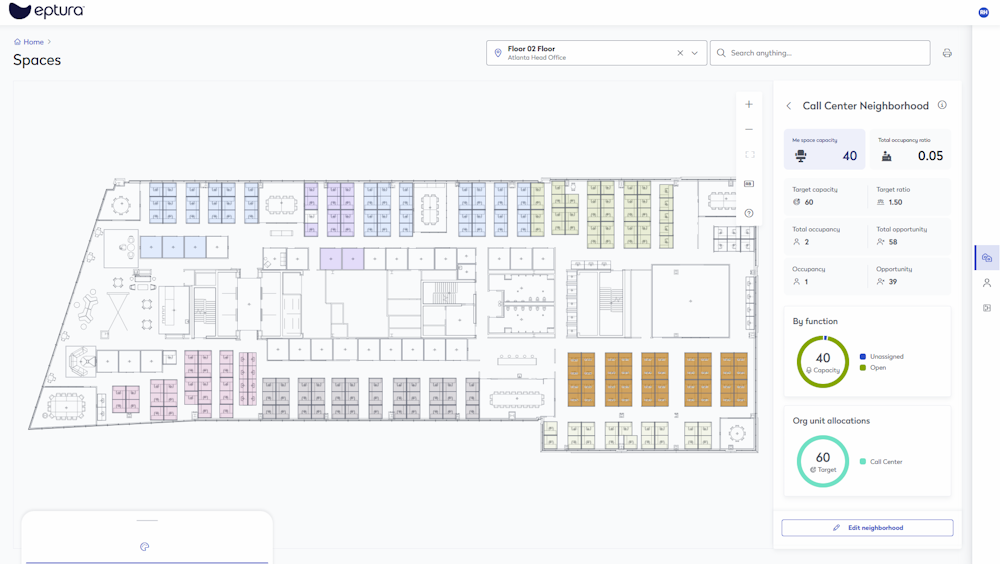Open floor plan help icon
The height and width of the screenshot is (564, 1000).
tap(749, 213)
